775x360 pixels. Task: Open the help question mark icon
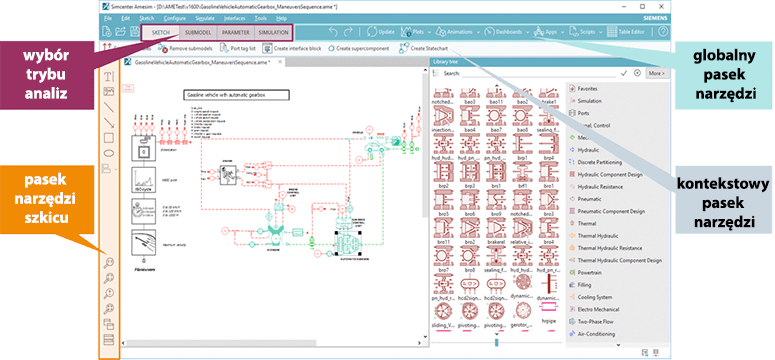(663, 32)
